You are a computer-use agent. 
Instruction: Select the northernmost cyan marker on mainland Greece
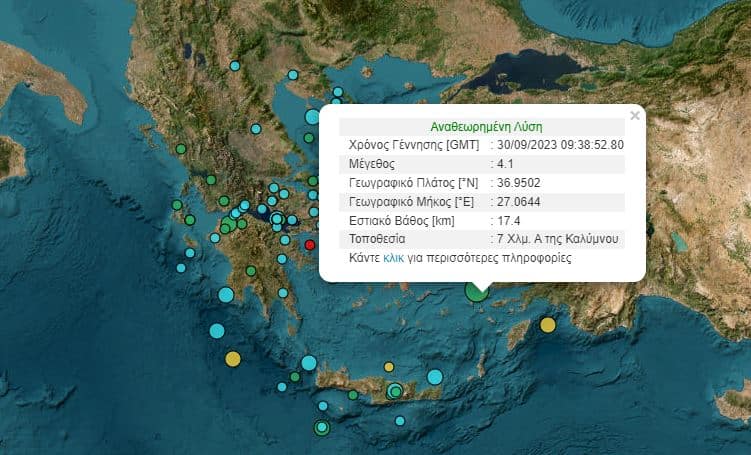[x=235, y=66]
